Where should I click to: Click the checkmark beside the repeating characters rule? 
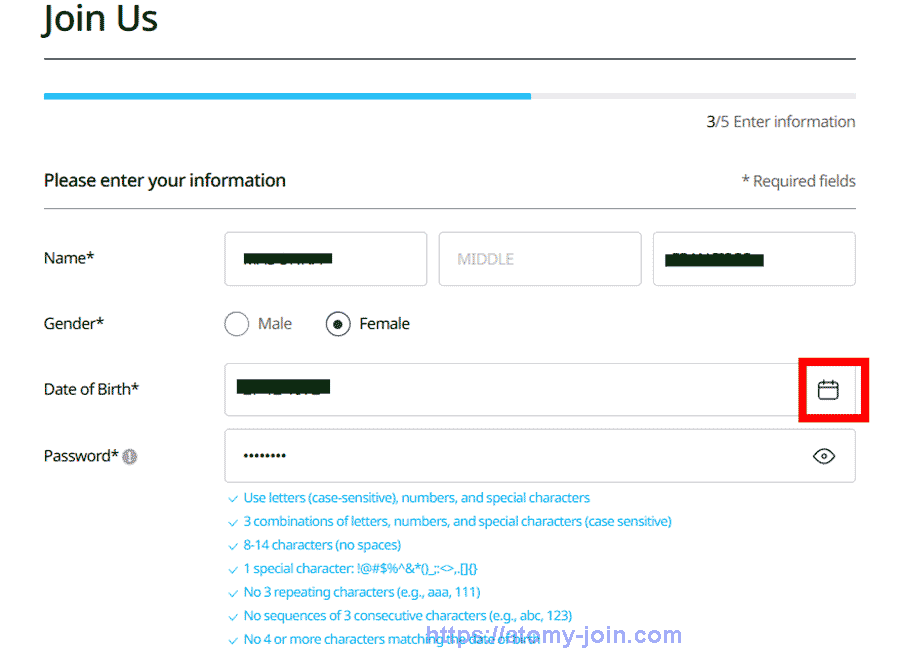coord(233,592)
